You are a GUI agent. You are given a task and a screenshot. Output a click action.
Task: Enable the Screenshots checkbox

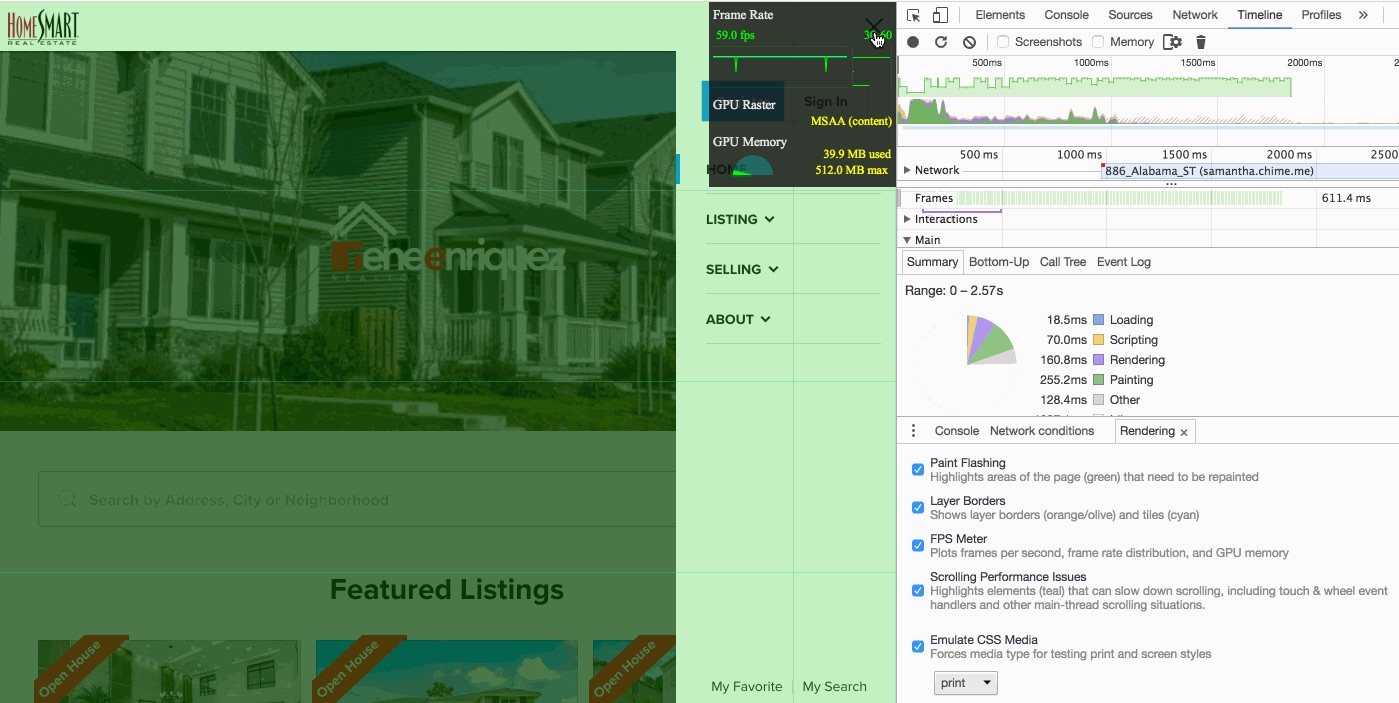point(1003,42)
